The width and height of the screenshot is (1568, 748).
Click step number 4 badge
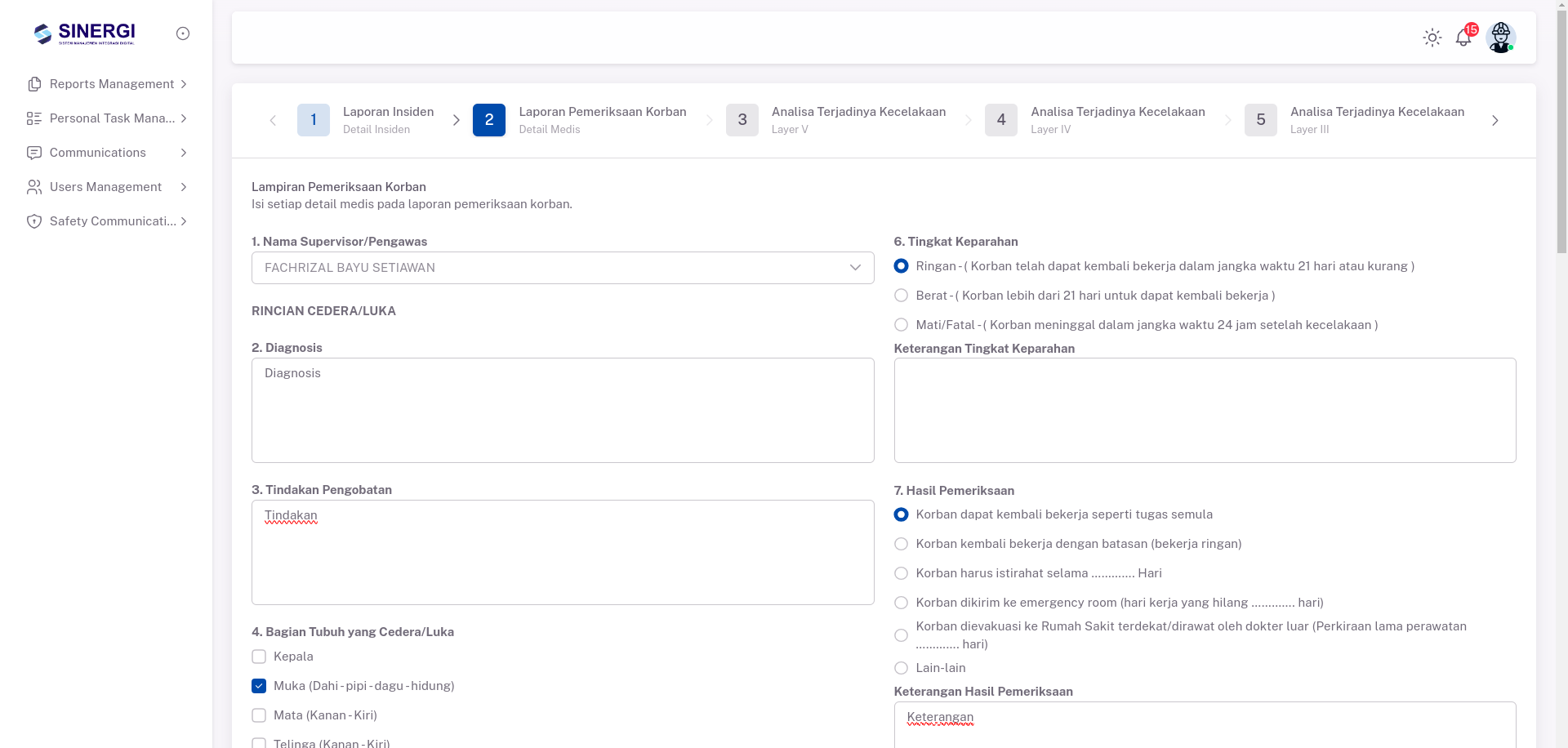pos(1001,120)
